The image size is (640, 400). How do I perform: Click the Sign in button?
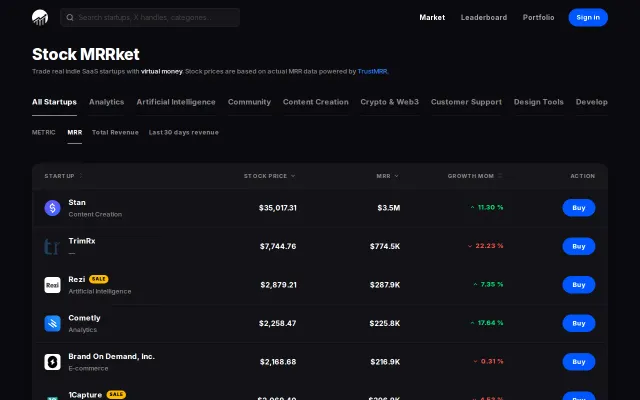point(588,18)
